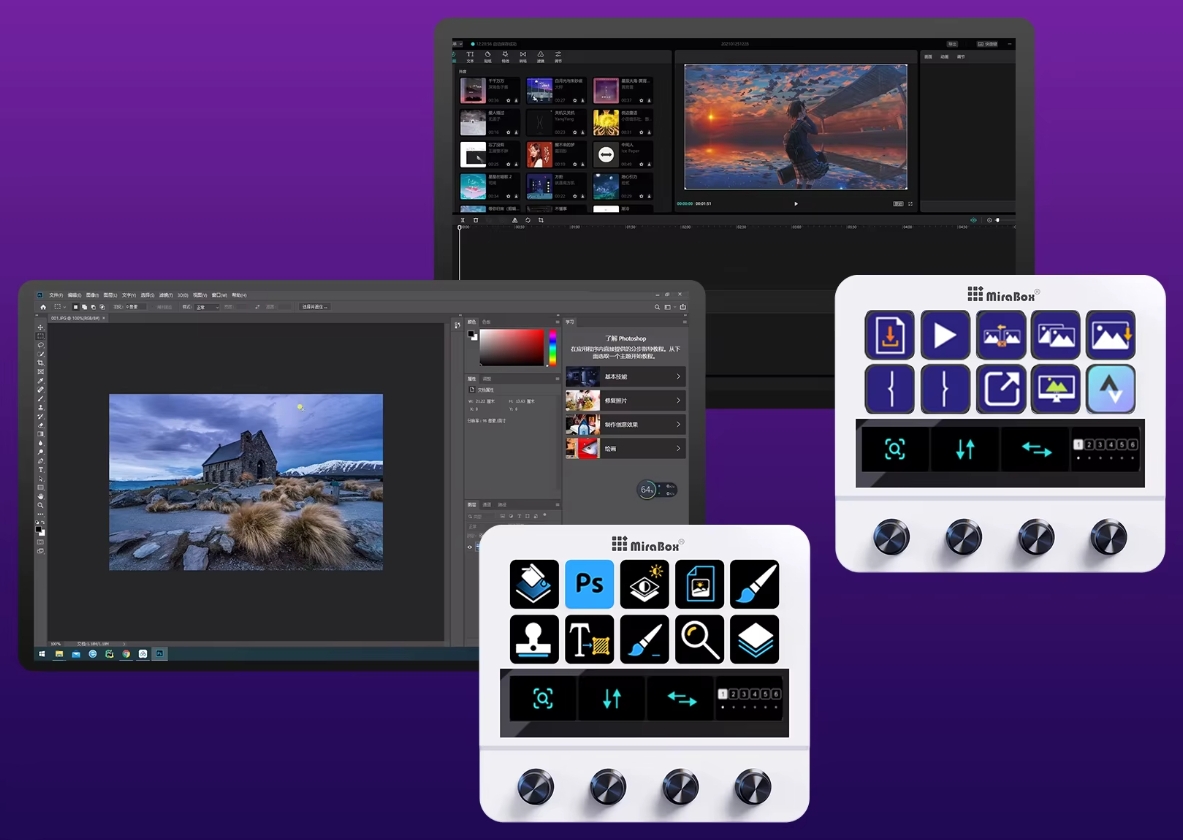Viewport: 1183px width, 840px height.
Task: Click Windows Start button on Photoshop taskbar
Action: coord(41,654)
